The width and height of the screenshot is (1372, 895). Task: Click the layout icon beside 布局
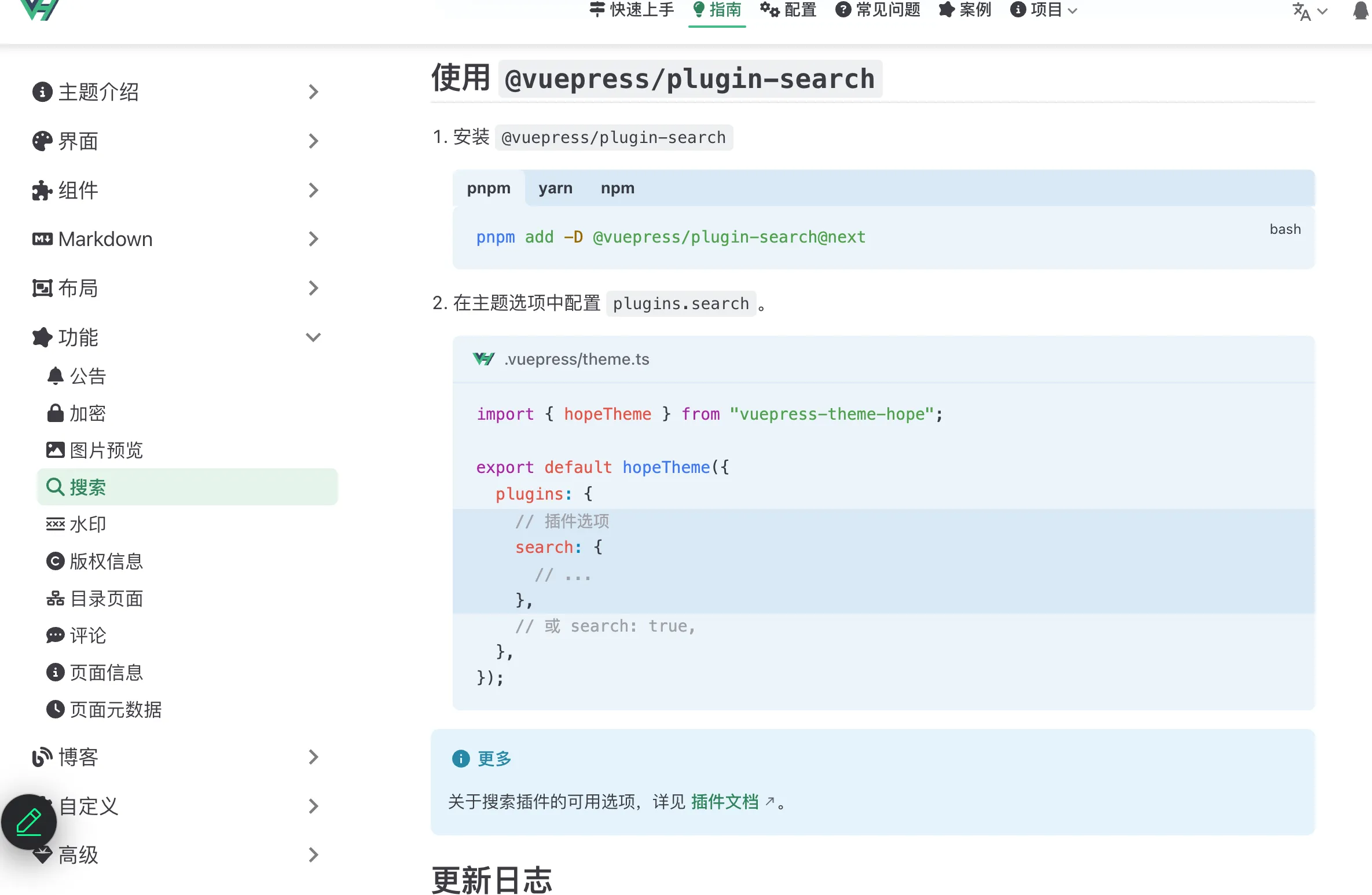42,288
